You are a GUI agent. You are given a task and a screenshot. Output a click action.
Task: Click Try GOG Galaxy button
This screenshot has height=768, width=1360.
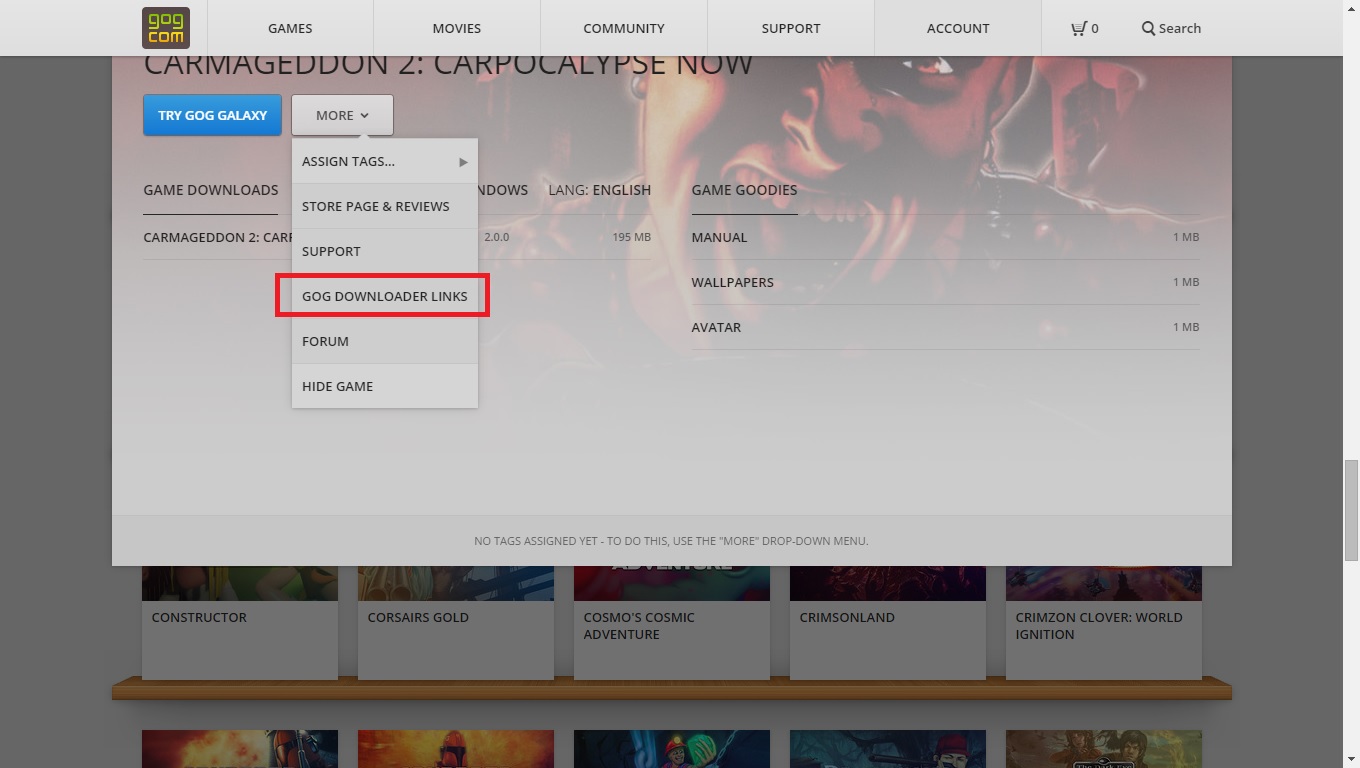tap(212, 115)
